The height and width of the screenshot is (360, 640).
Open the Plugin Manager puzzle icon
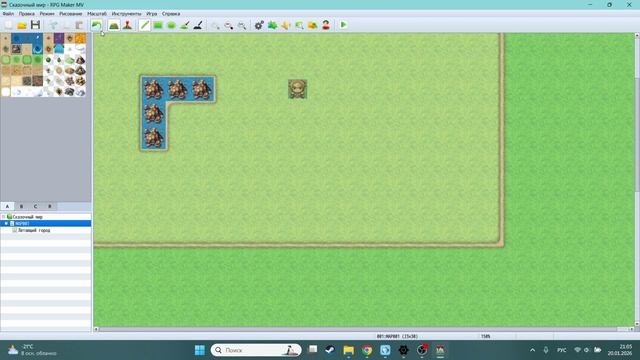pos(272,25)
